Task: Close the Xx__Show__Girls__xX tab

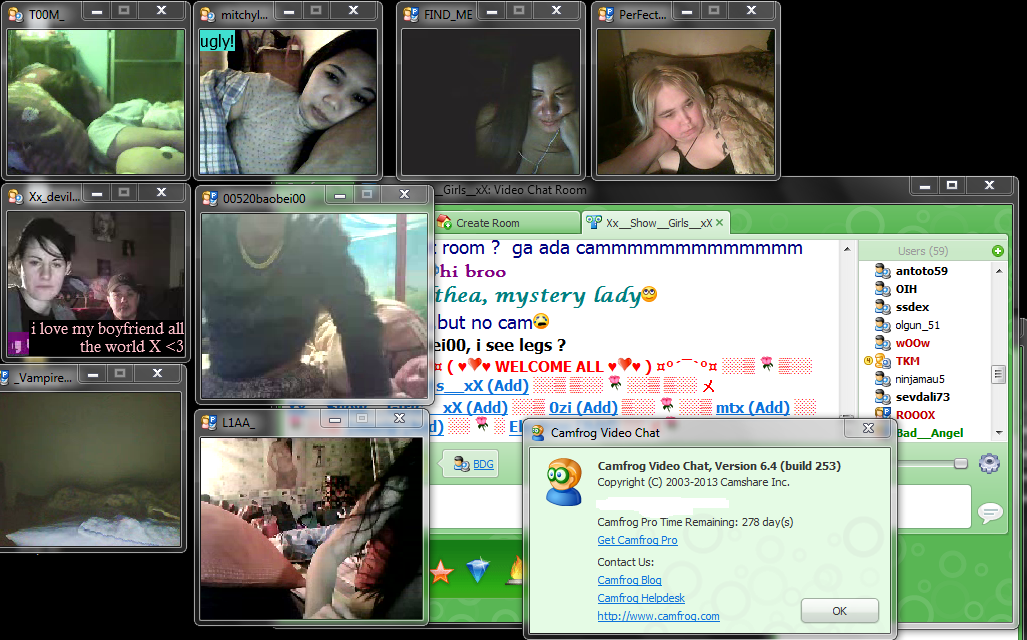Action: coord(719,223)
